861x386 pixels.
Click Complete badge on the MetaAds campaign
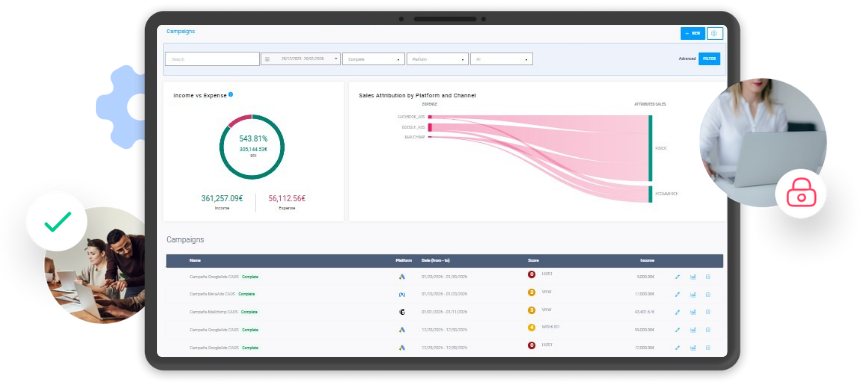(247, 294)
